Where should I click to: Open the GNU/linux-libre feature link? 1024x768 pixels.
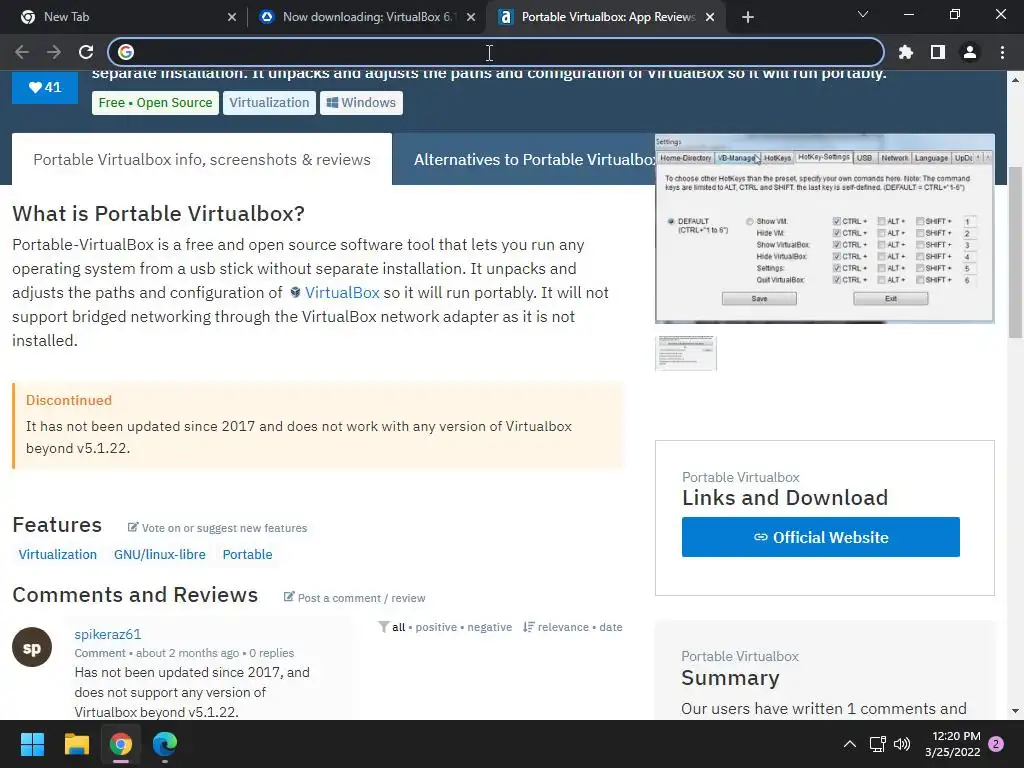click(x=159, y=554)
